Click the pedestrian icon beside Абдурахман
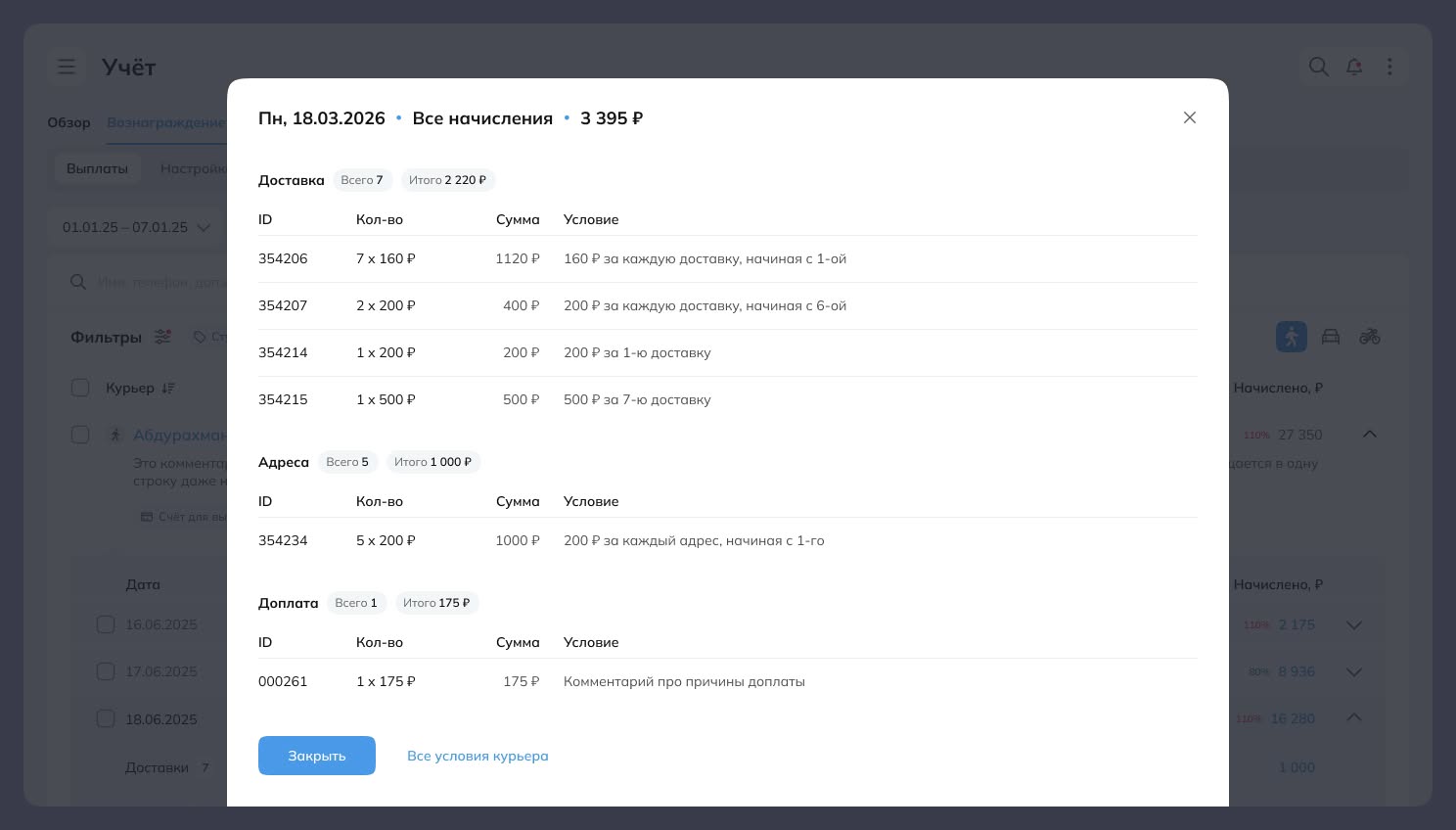This screenshot has height=830, width=1456. click(115, 435)
